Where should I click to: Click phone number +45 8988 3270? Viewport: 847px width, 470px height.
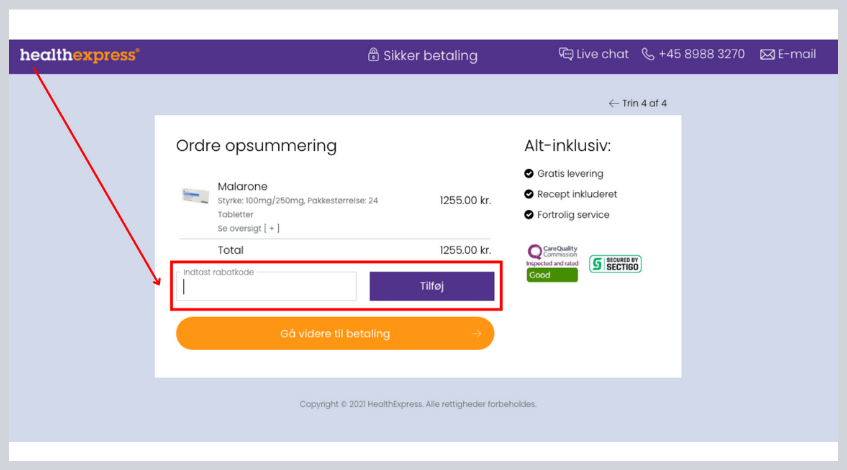click(x=701, y=54)
